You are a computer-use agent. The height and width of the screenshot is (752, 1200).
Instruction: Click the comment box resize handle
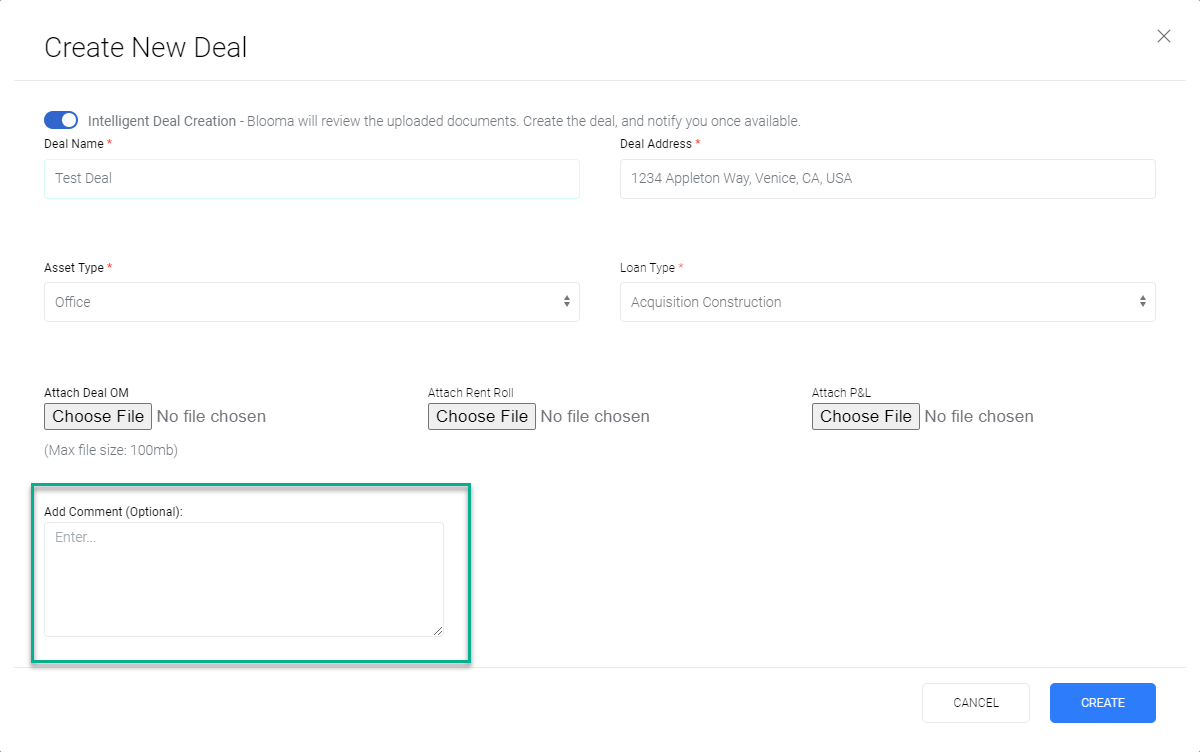tap(437, 630)
